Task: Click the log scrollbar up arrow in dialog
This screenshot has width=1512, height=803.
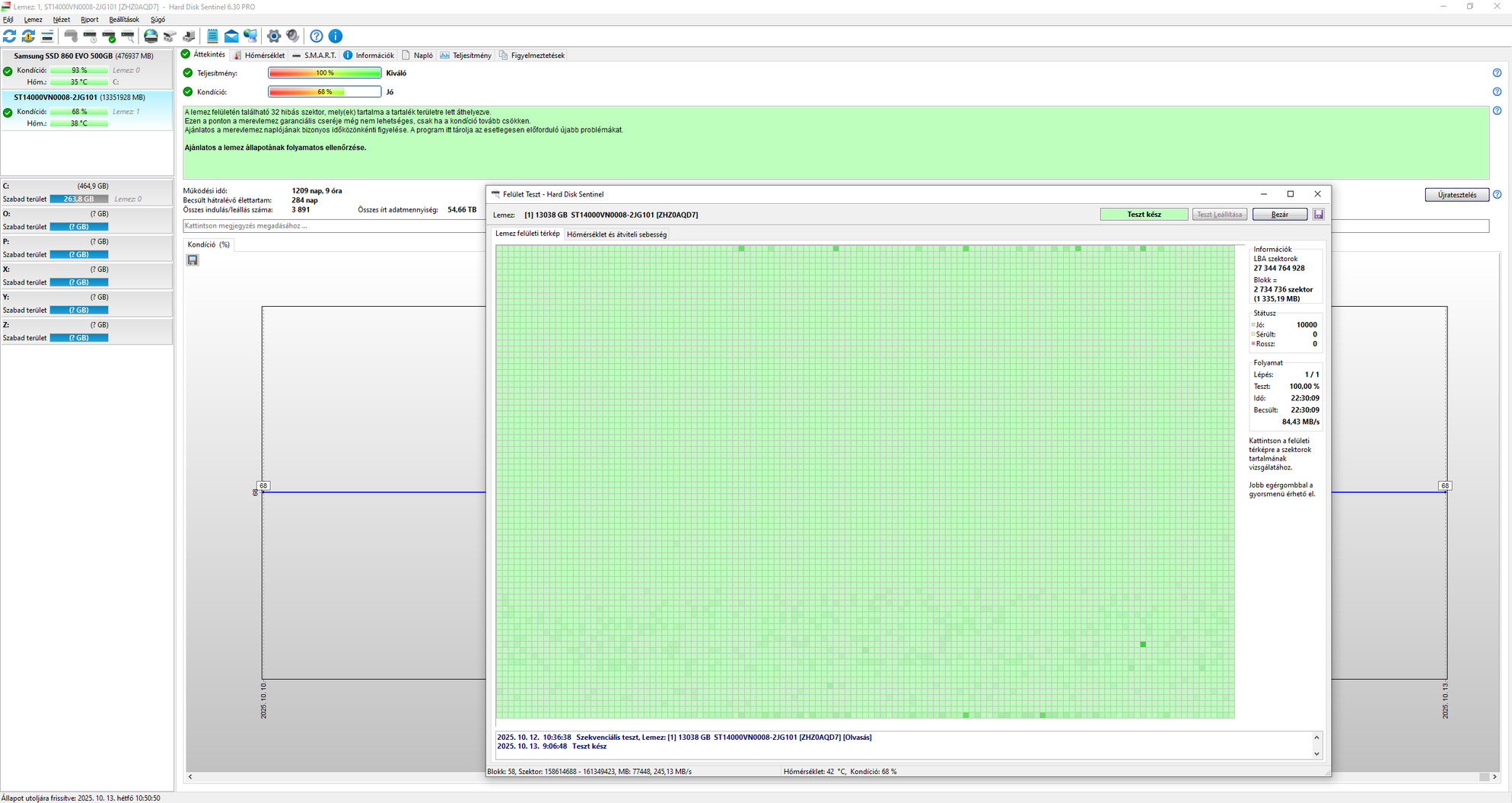Action: click(x=1316, y=737)
